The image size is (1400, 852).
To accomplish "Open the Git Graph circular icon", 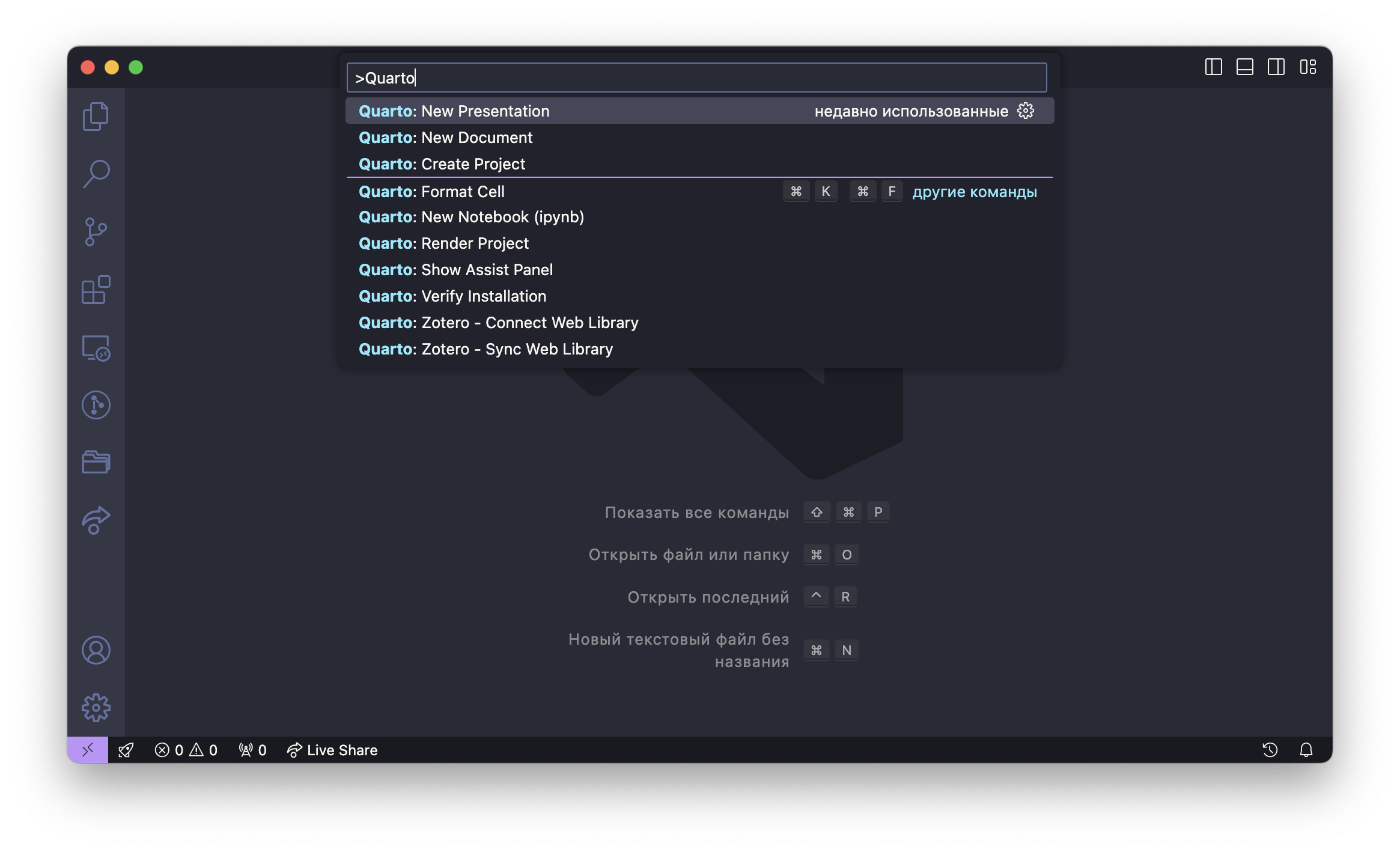I will click(x=96, y=405).
